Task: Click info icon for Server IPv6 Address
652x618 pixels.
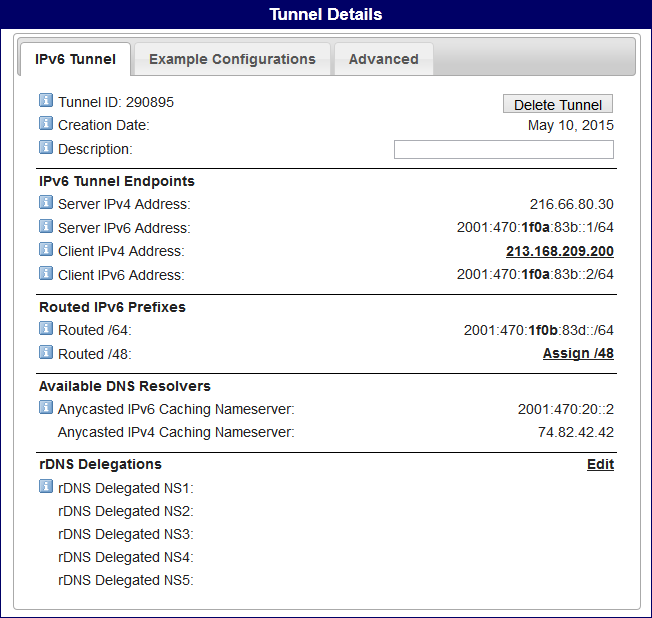Action: click(46, 226)
